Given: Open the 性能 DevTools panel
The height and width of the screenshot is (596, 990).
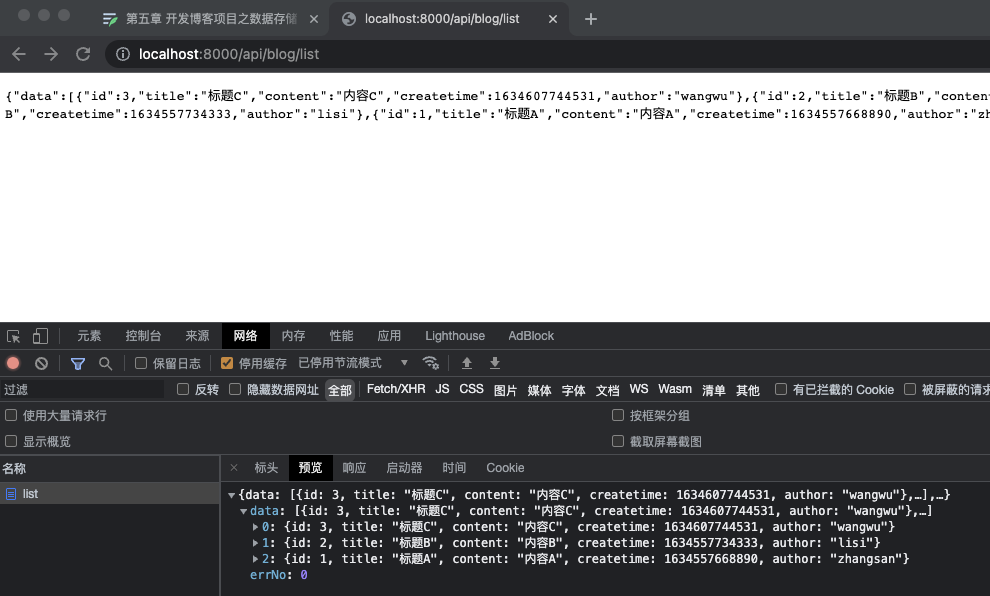Looking at the screenshot, I should point(341,336).
